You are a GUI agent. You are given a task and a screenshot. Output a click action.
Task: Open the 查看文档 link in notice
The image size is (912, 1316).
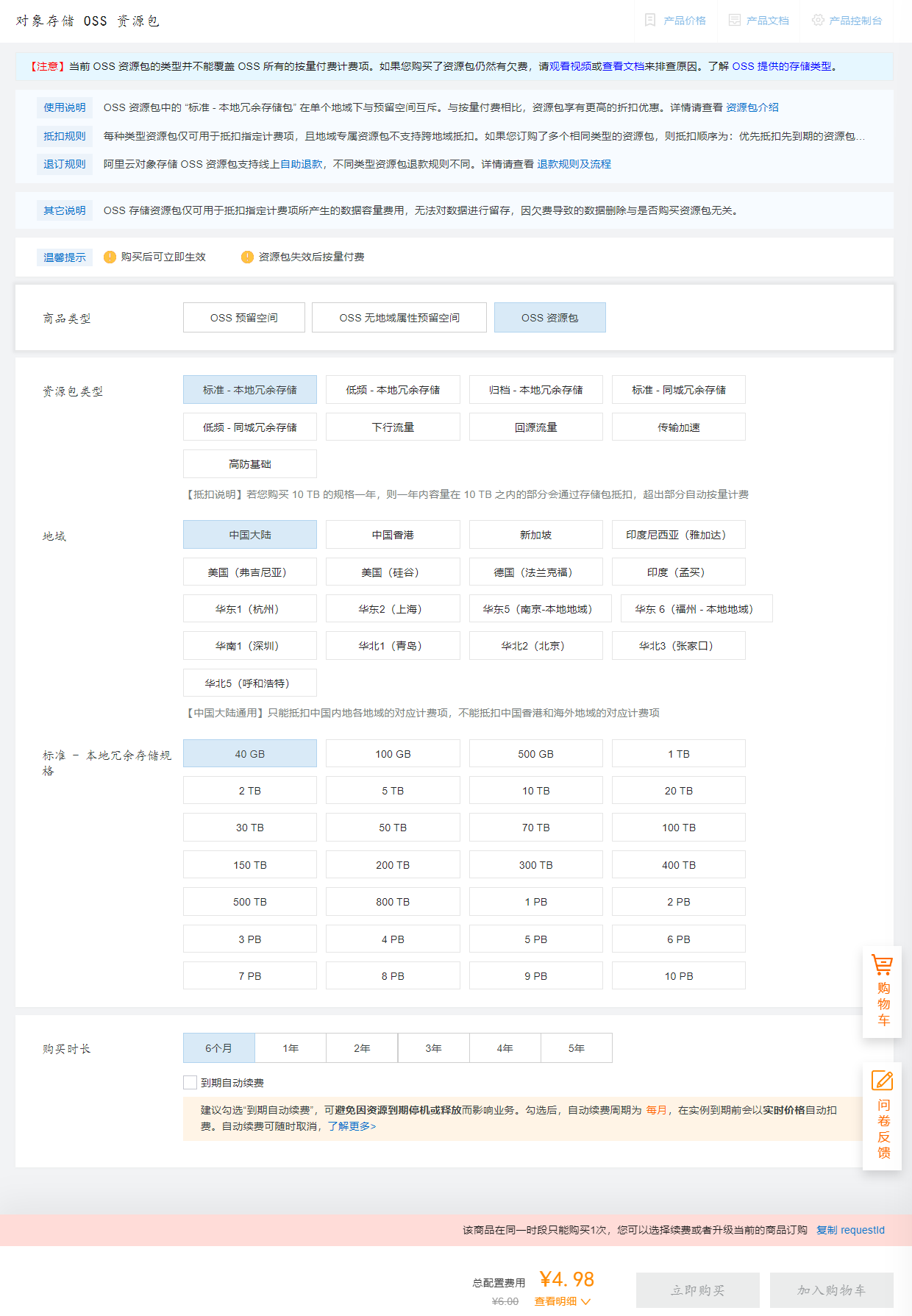623,66
